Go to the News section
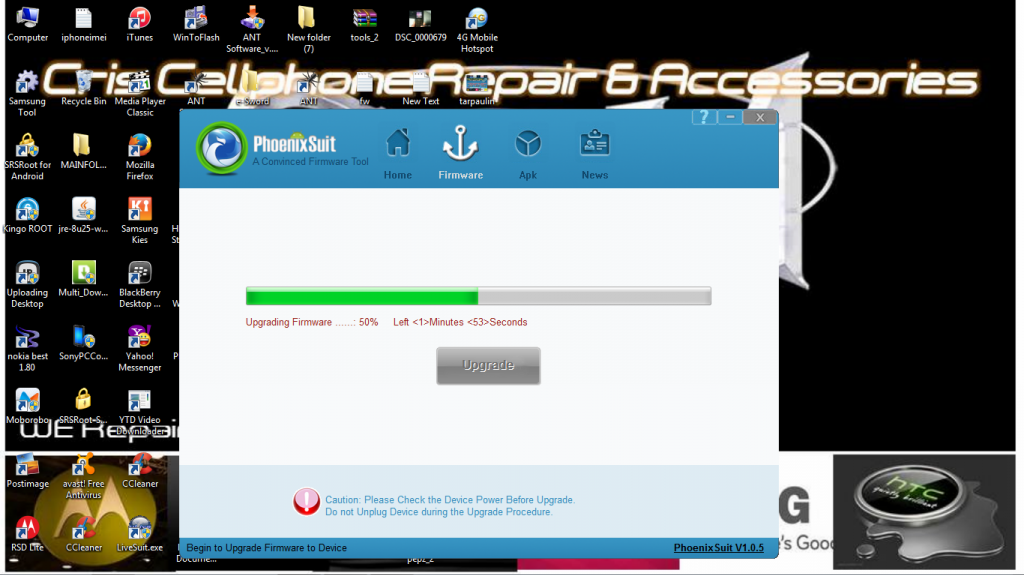 click(x=594, y=153)
